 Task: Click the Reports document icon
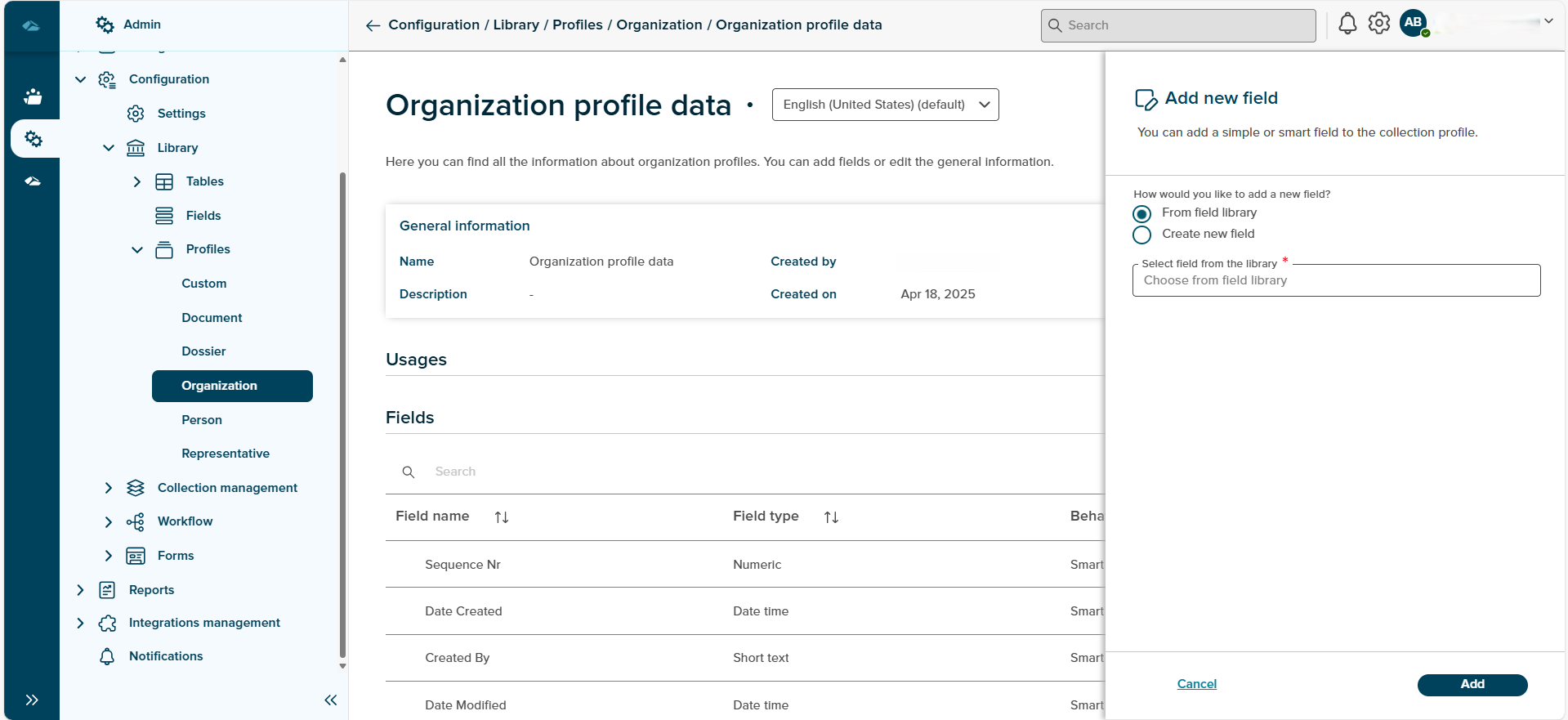coord(107,590)
